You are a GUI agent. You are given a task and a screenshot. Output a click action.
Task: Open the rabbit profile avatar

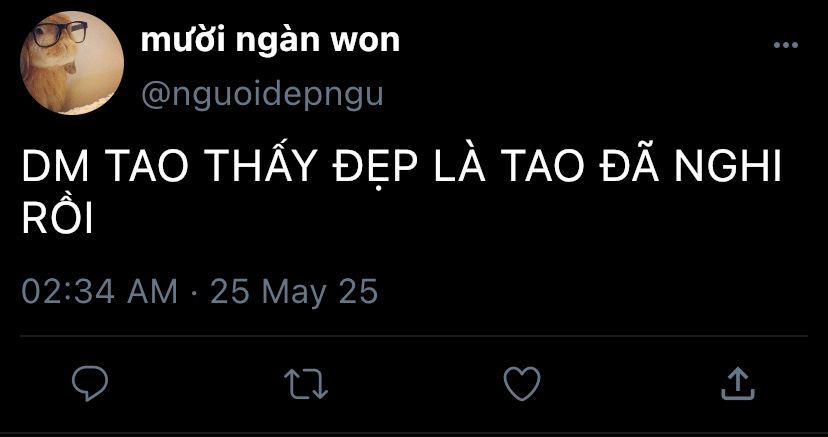[x=72, y=63]
